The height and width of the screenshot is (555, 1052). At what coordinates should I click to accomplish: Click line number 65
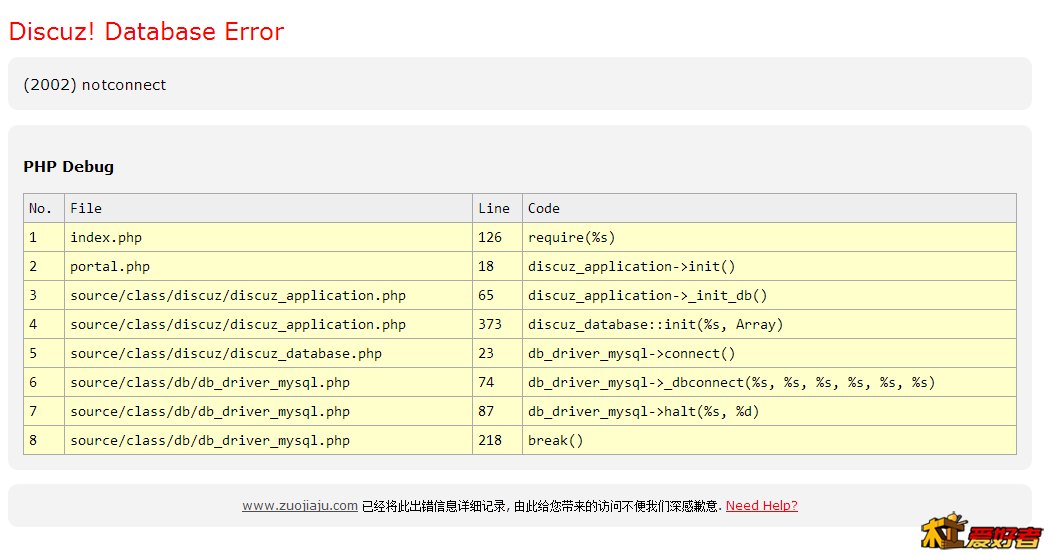[486, 296]
